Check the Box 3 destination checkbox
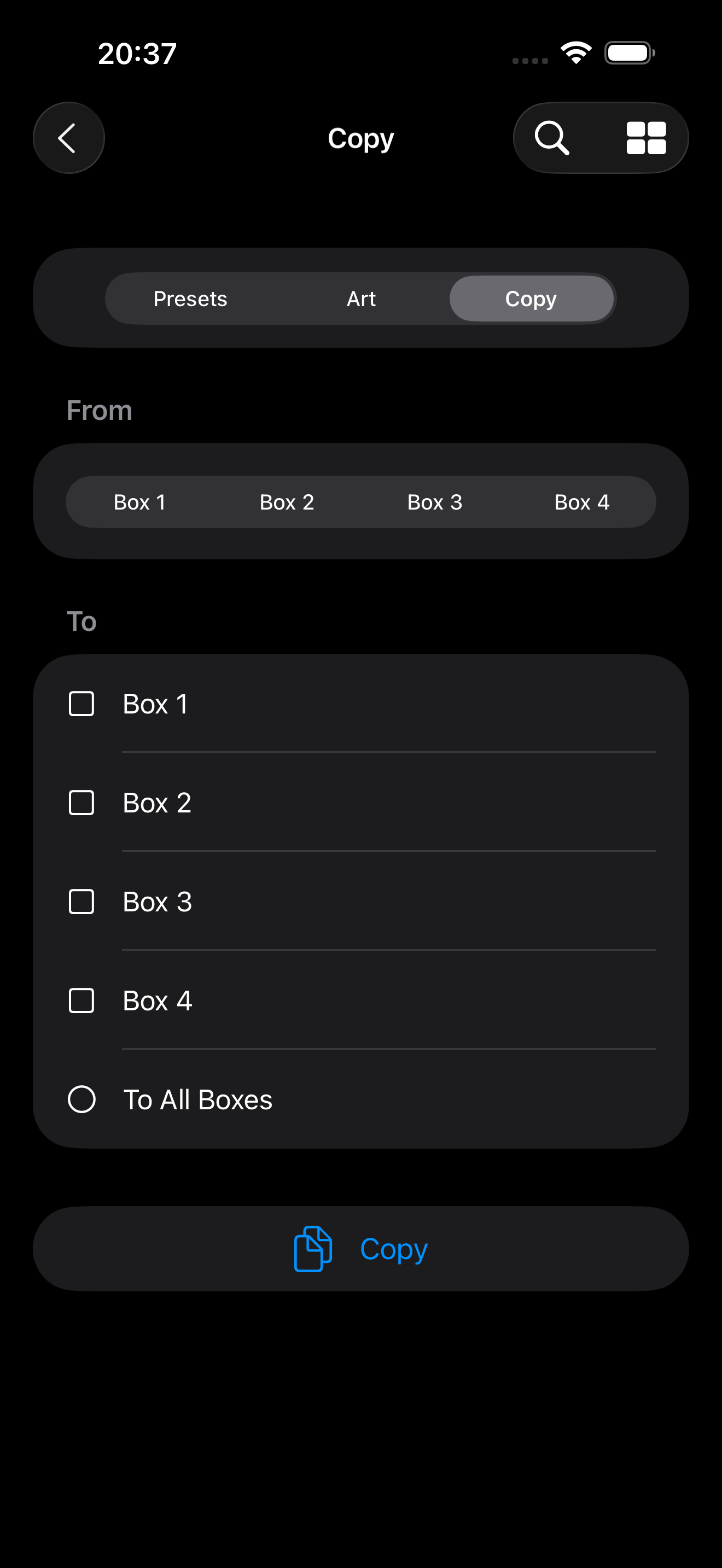The image size is (722, 1568). (x=81, y=902)
